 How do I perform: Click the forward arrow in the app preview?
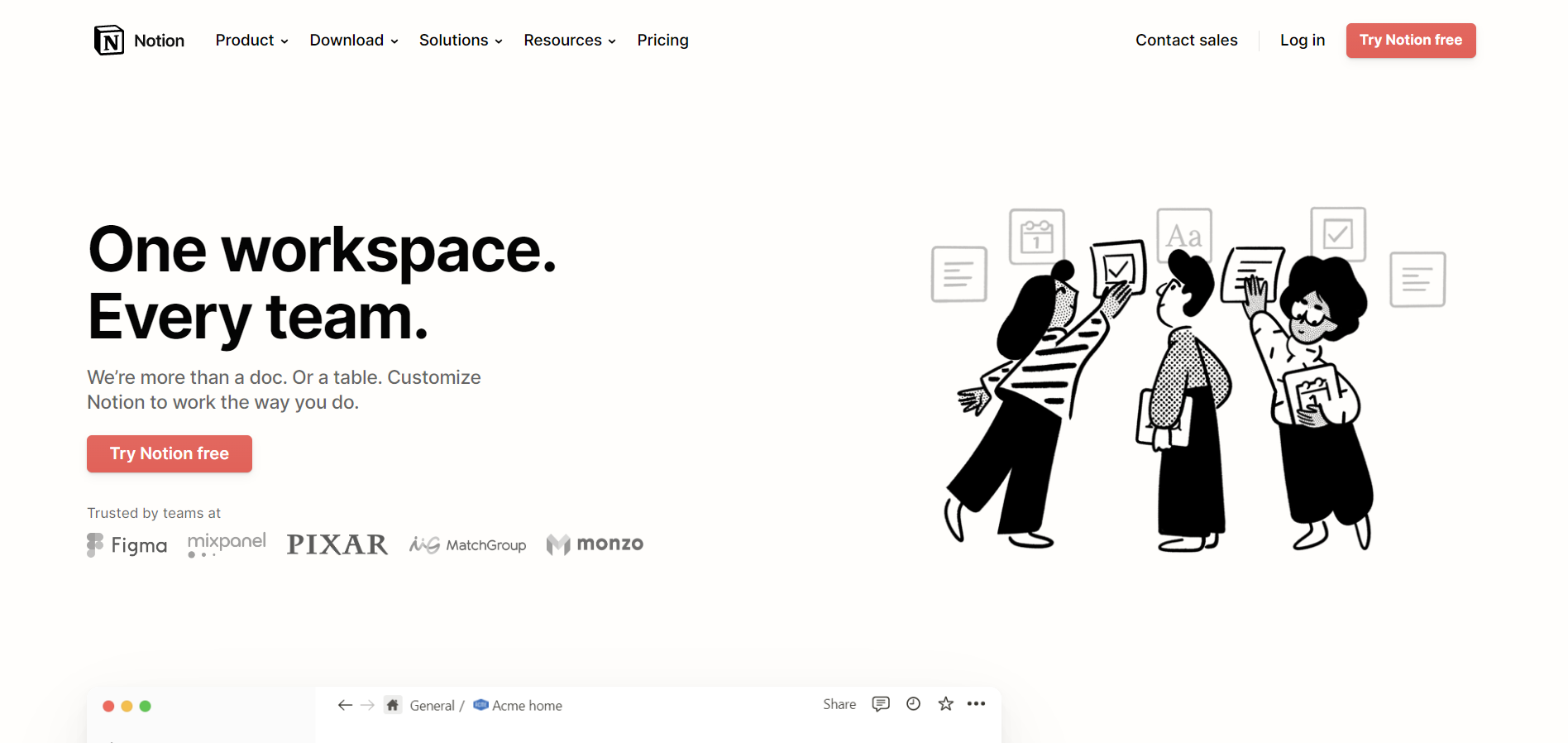[x=368, y=705]
